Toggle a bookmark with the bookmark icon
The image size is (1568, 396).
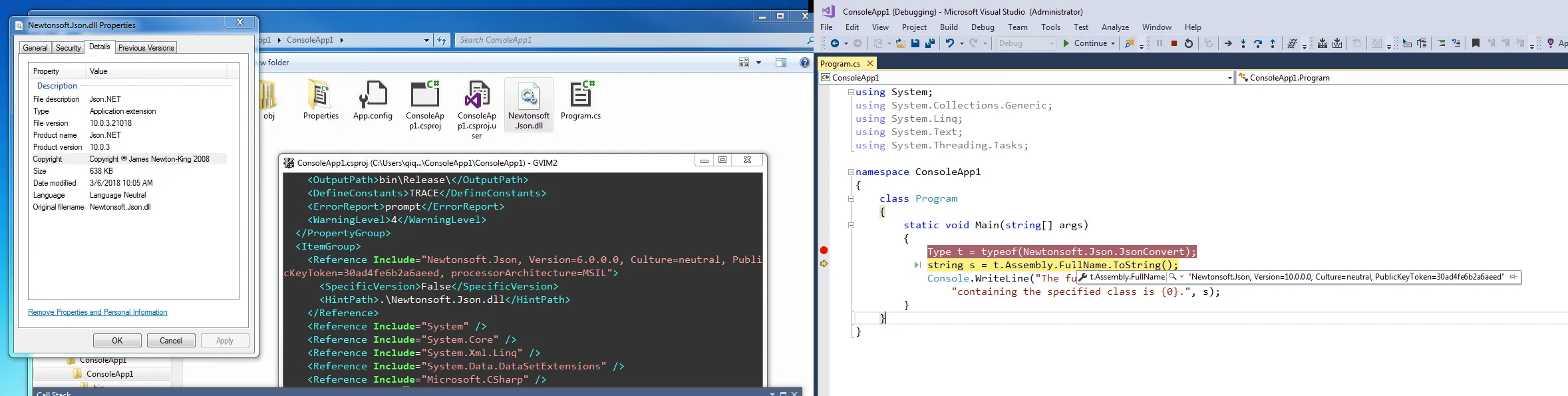pyautogui.click(x=1476, y=43)
